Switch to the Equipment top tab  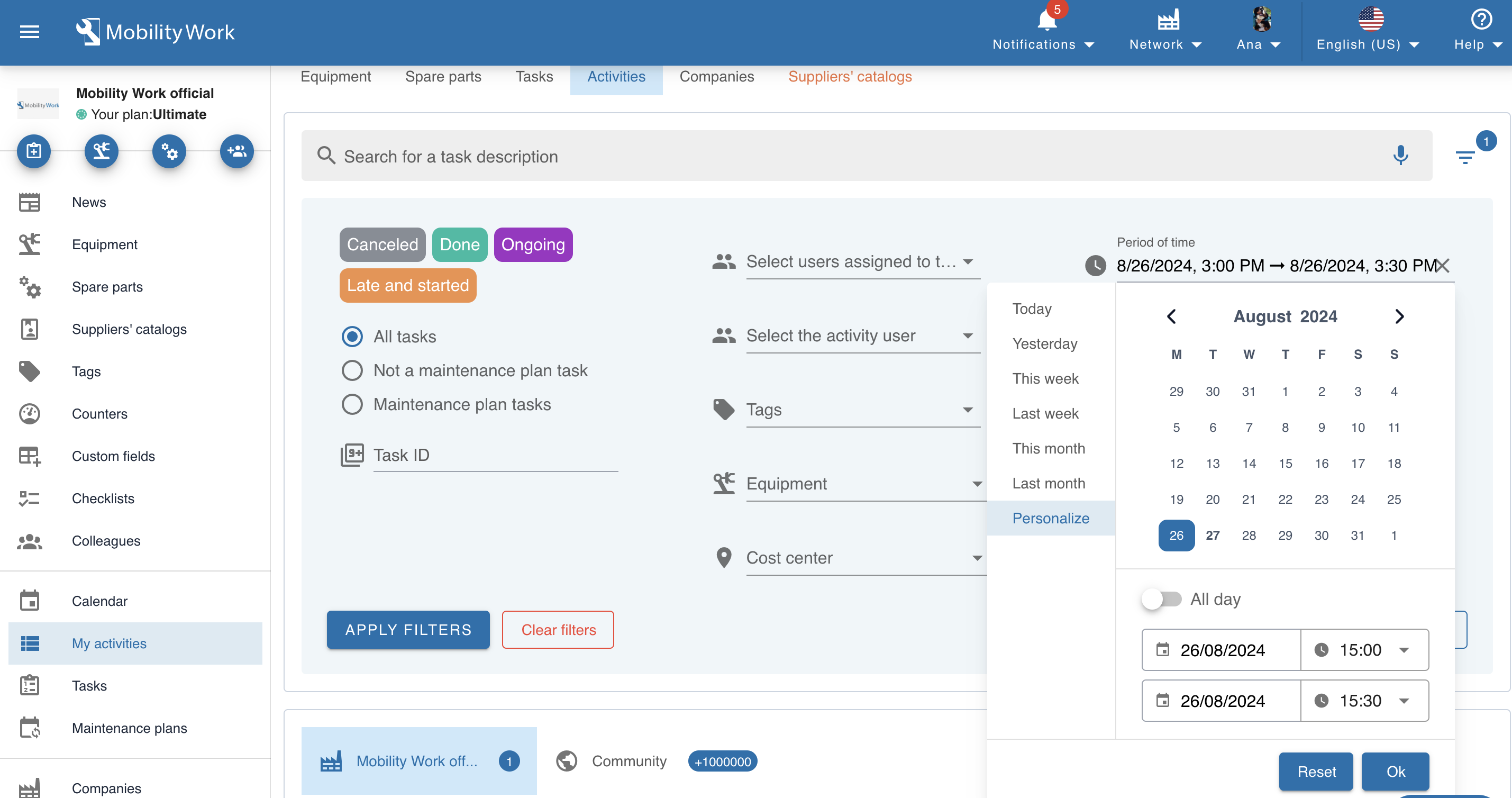coord(336,76)
